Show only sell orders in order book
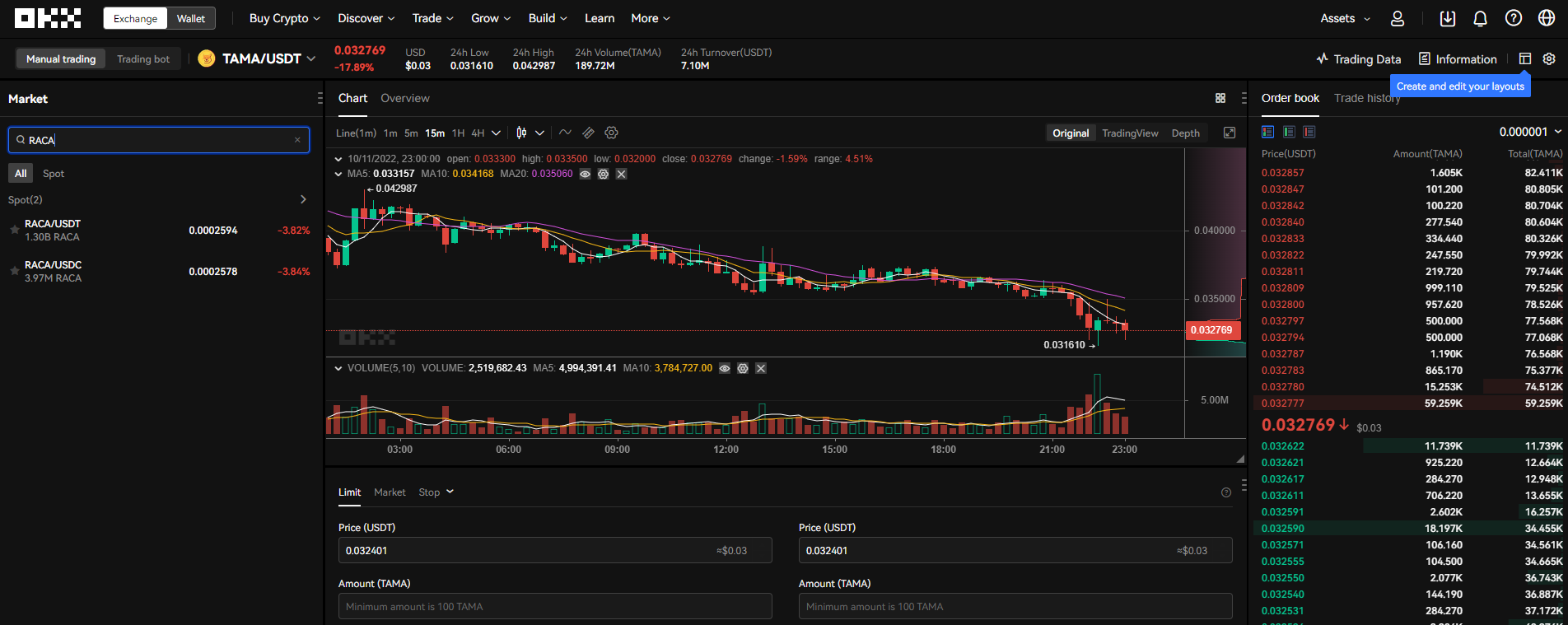This screenshot has width=1568, height=625. click(1309, 132)
